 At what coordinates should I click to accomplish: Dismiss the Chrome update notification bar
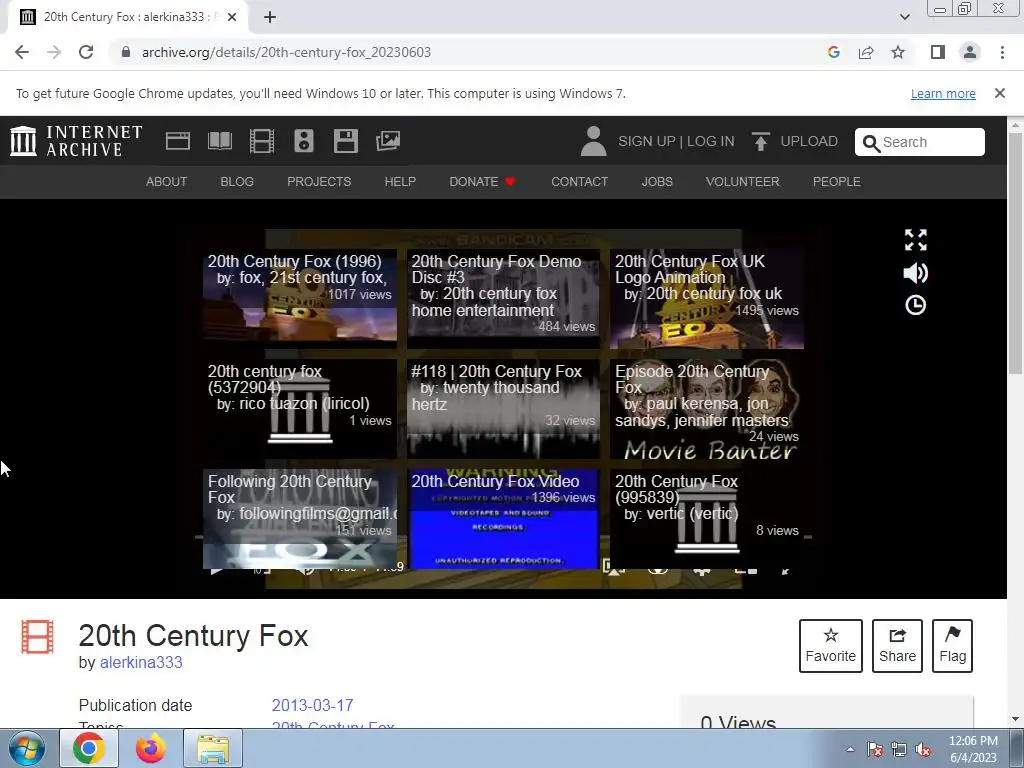(999, 93)
